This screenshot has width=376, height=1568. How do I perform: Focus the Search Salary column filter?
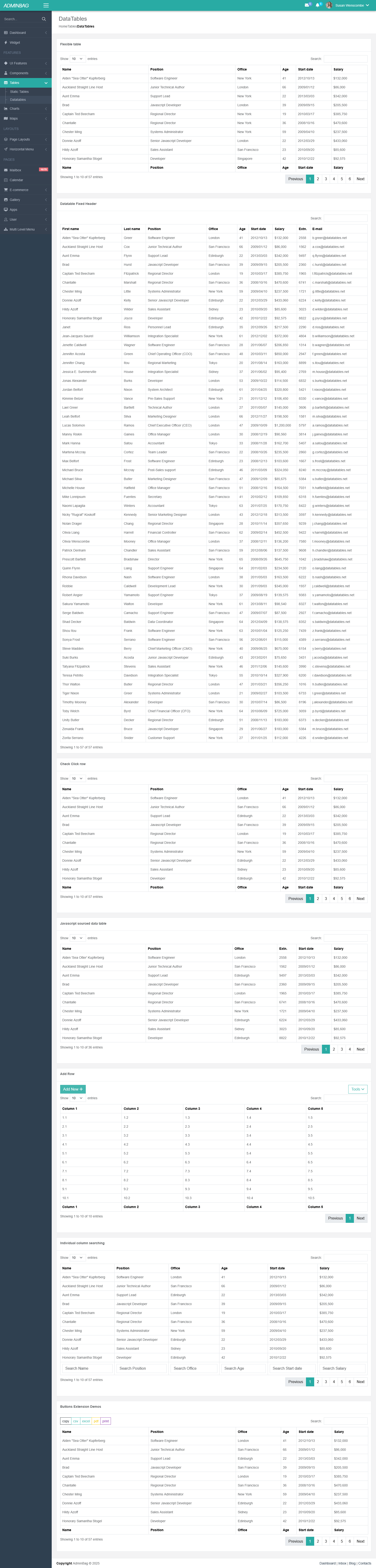coord(343,1368)
